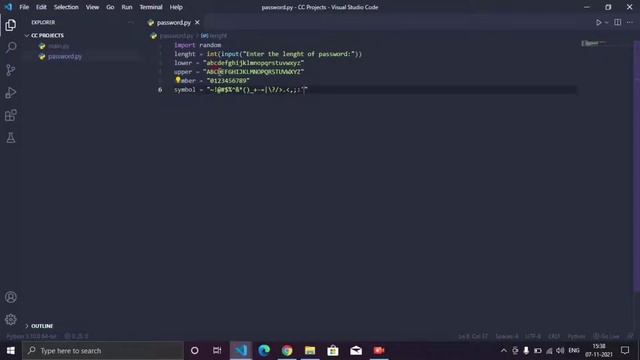Click the network icon in system tray

coord(549,351)
